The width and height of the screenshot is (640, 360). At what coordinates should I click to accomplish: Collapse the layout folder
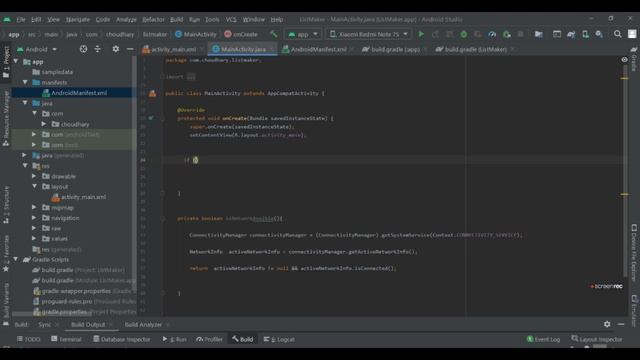[35, 187]
